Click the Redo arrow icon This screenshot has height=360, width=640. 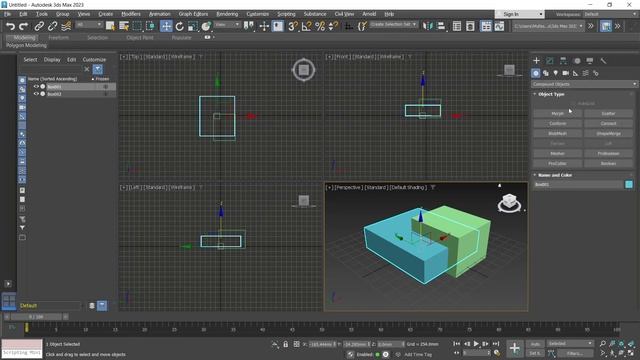[24, 27]
